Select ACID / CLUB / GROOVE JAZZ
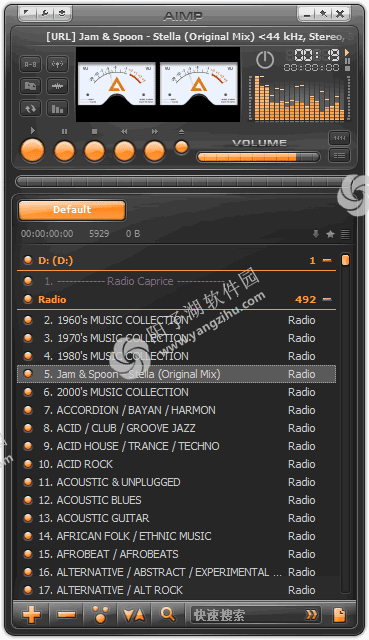 (x=176, y=428)
